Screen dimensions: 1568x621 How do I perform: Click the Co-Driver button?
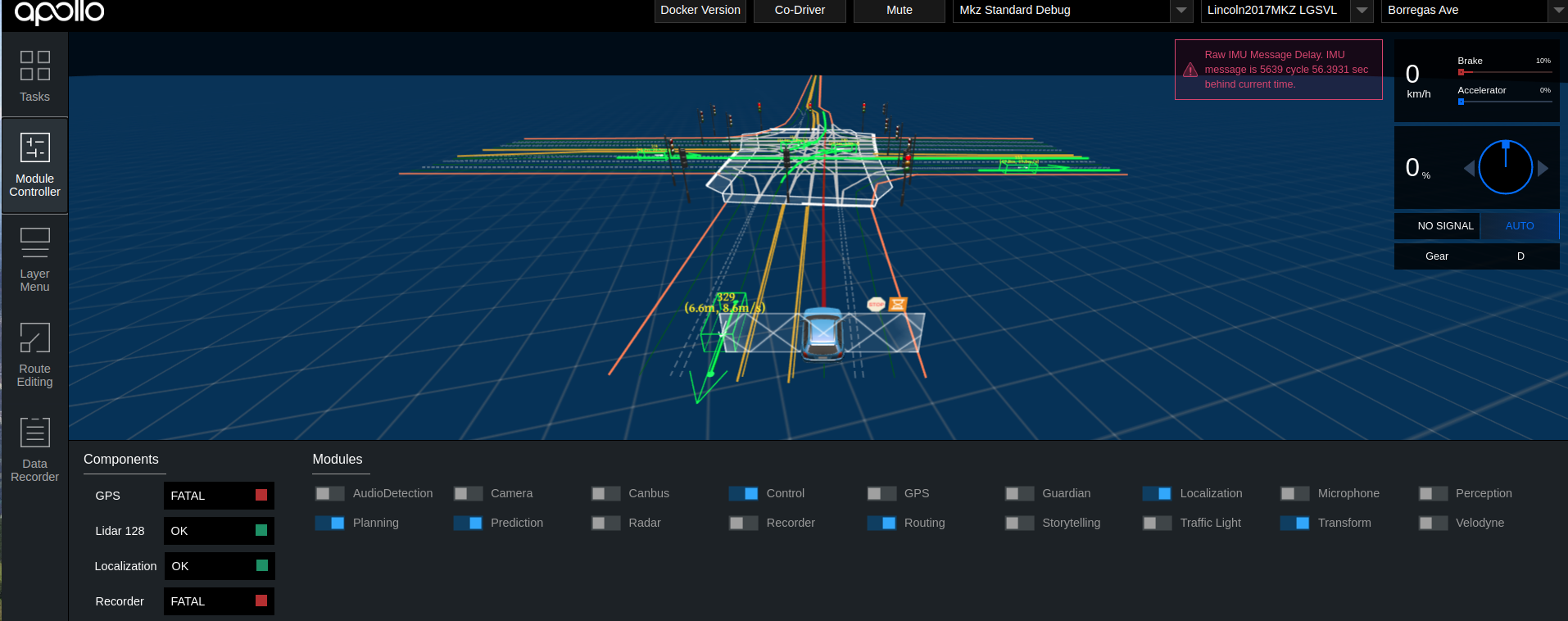point(800,11)
